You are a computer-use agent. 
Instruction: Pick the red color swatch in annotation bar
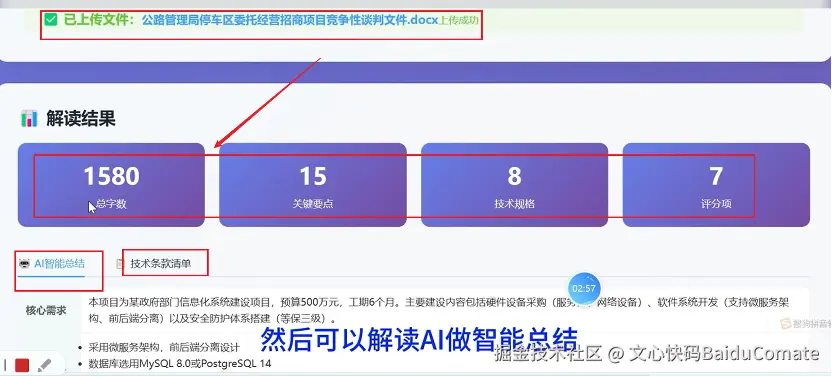[22, 365]
